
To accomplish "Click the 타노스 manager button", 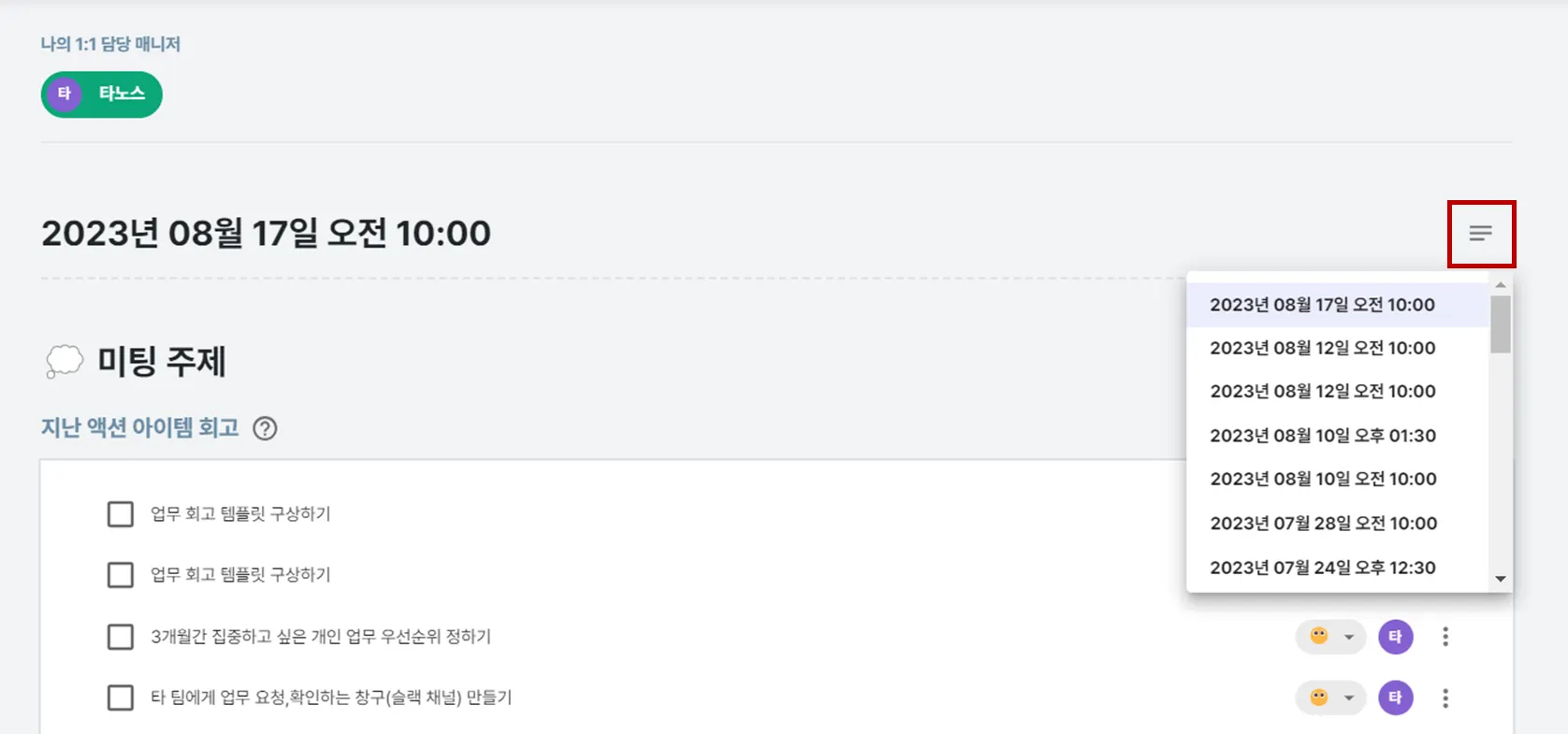I will pos(120,94).
